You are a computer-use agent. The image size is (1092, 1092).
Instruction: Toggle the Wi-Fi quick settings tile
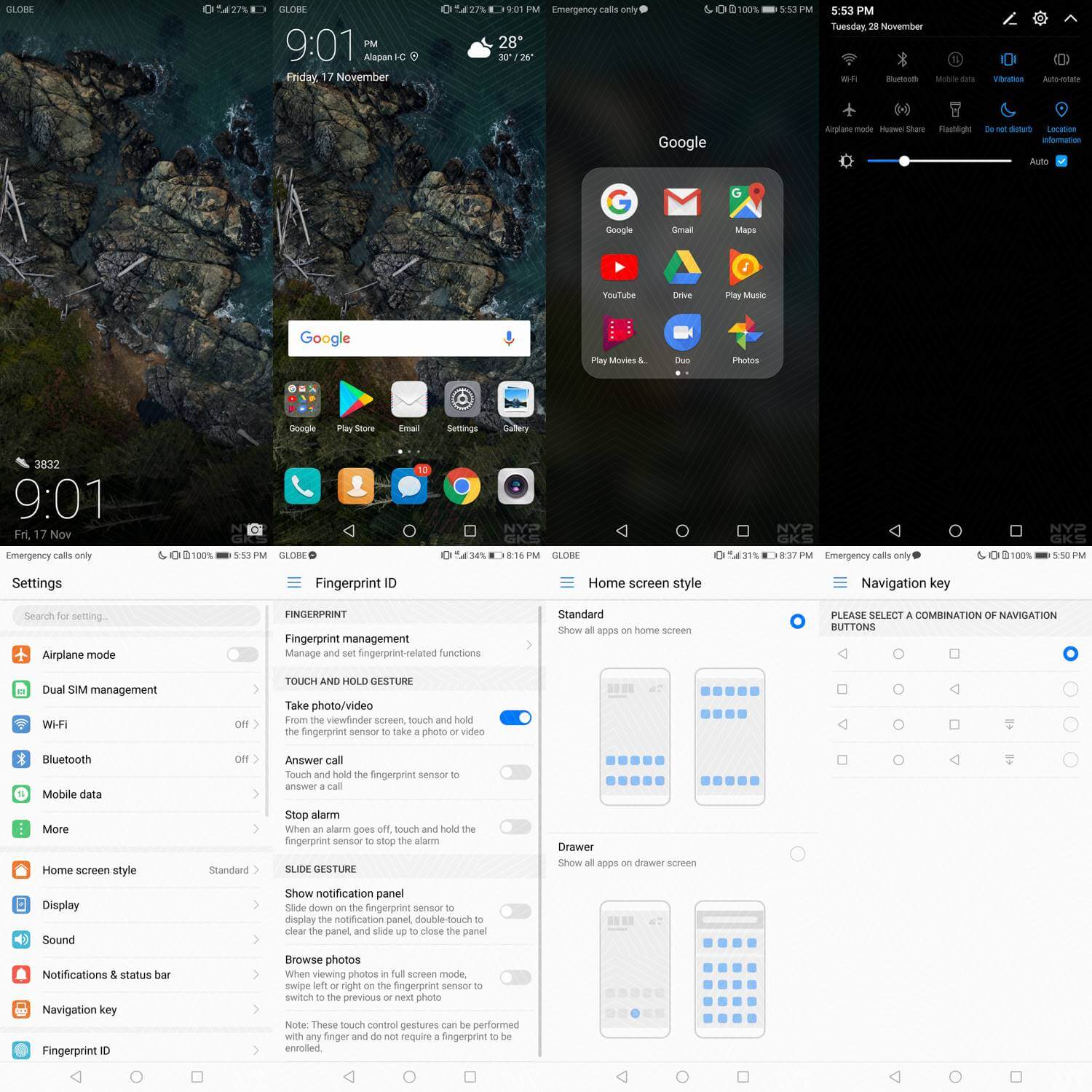849,66
